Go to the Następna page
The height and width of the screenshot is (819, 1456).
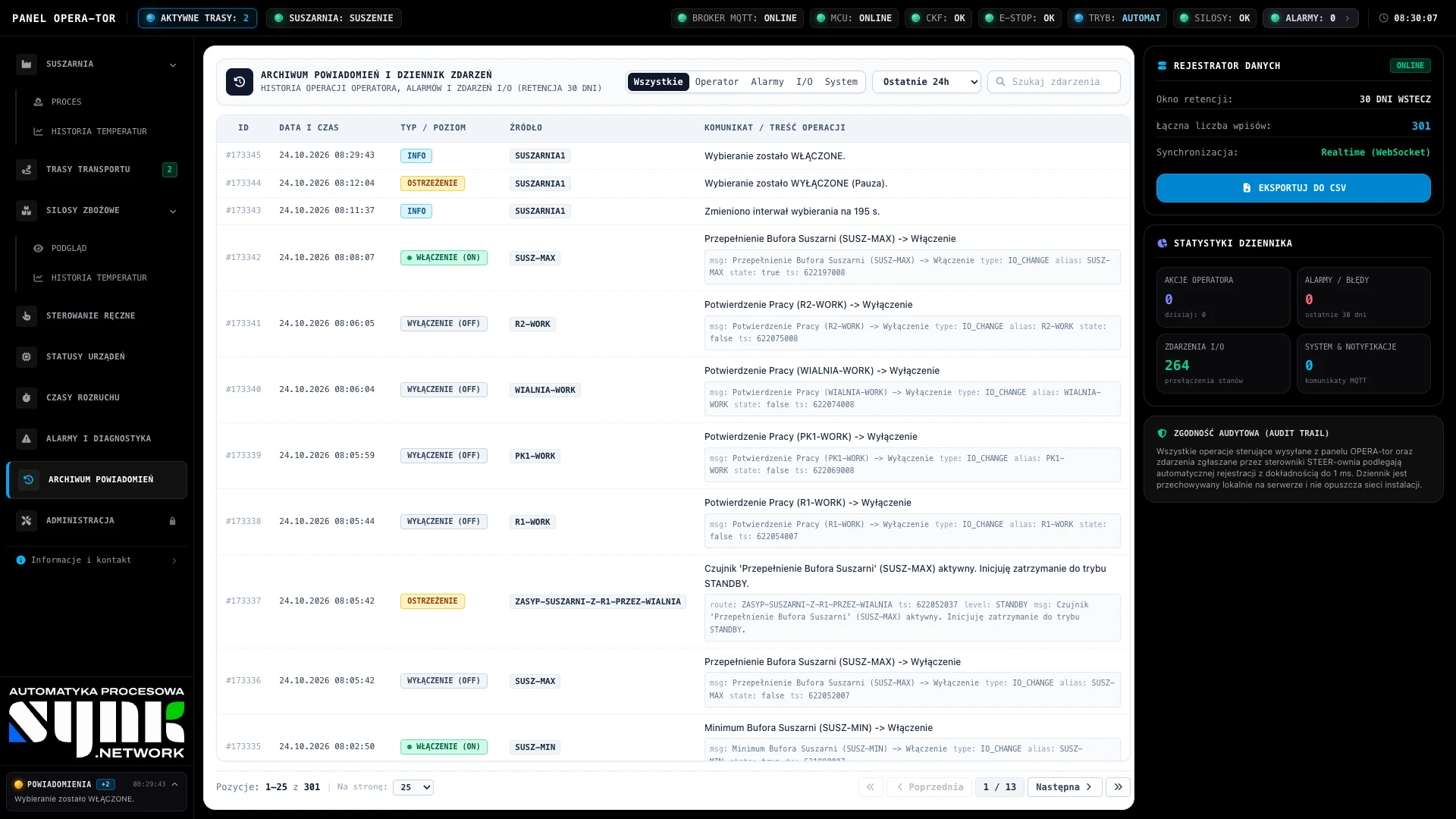(1065, 787)
